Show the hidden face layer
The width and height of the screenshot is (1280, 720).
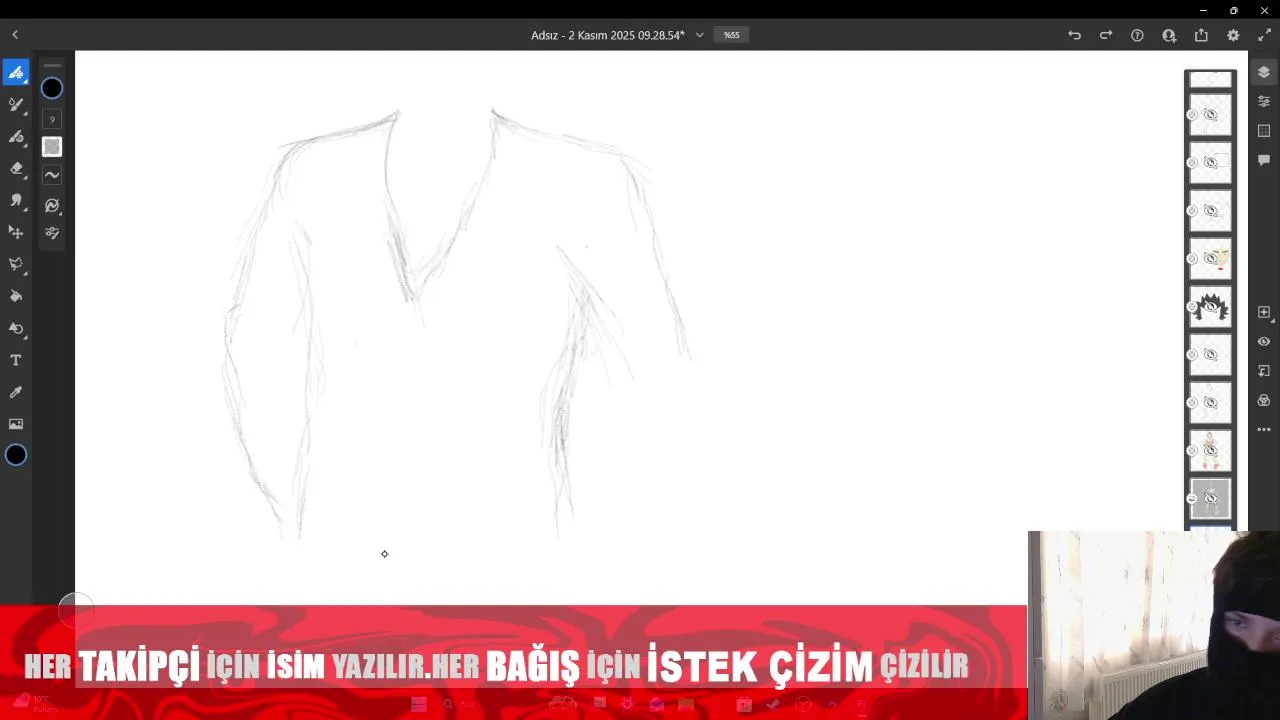(1211, 259)
